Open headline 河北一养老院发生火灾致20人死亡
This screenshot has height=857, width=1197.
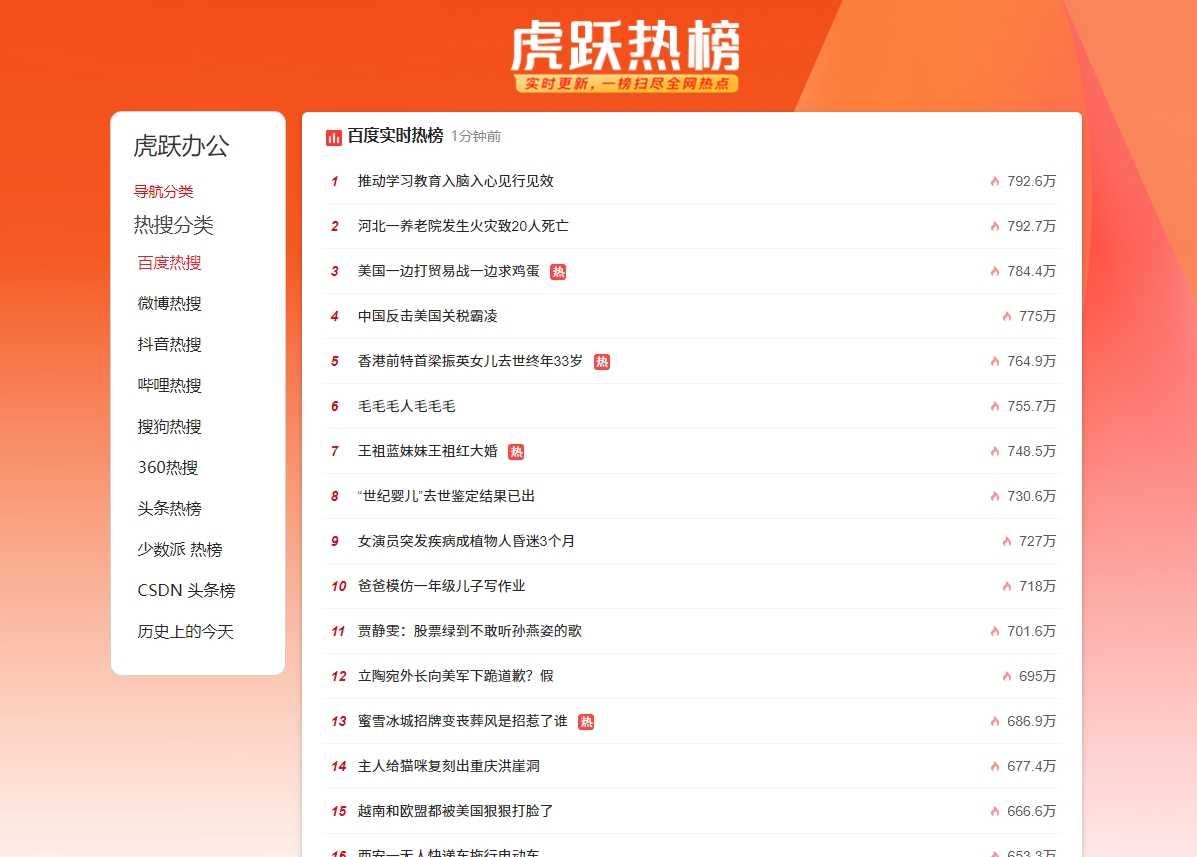tap(463, 227)
